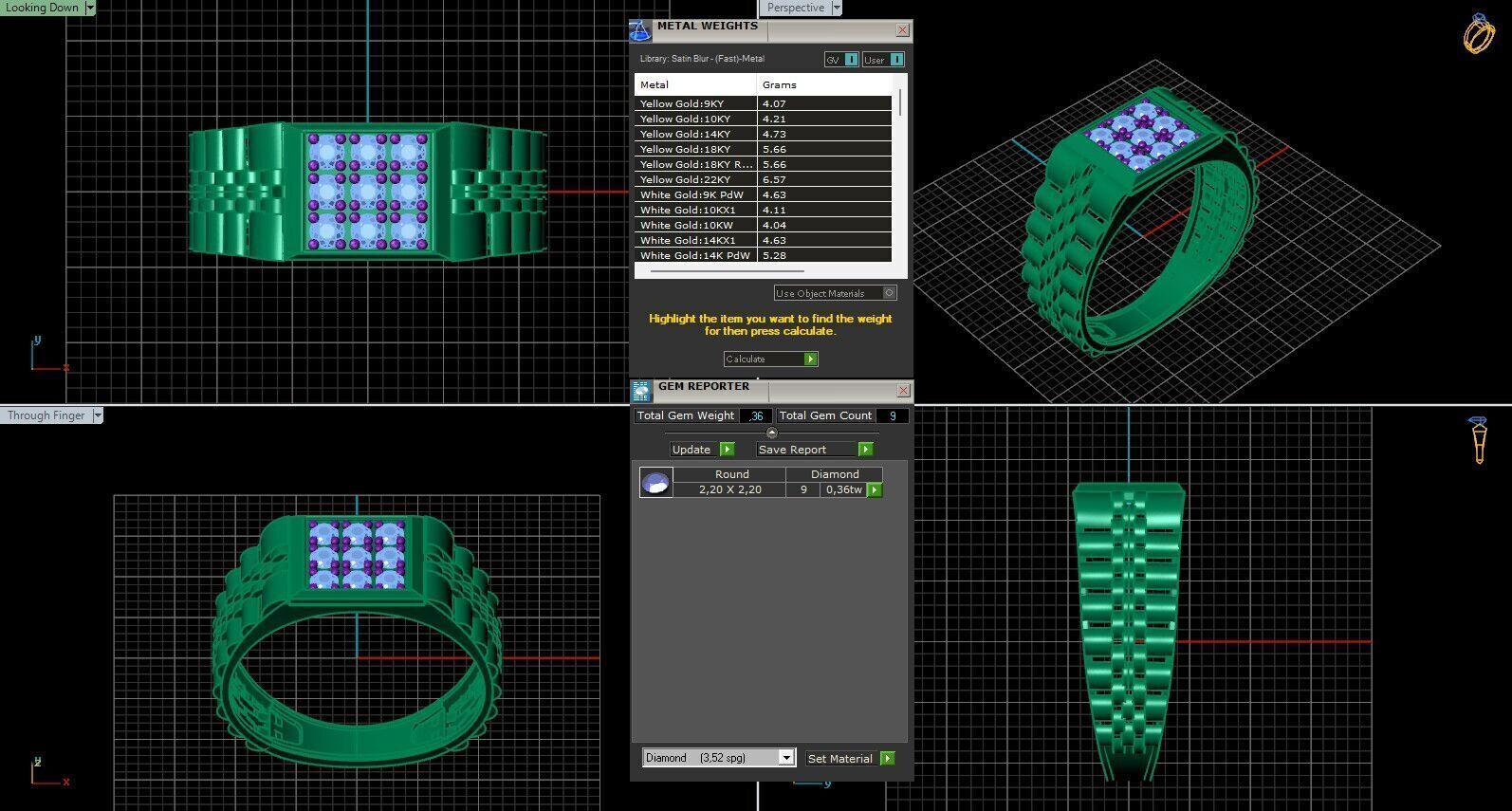Select the White Gold:10KW row

tap(763, 225)
